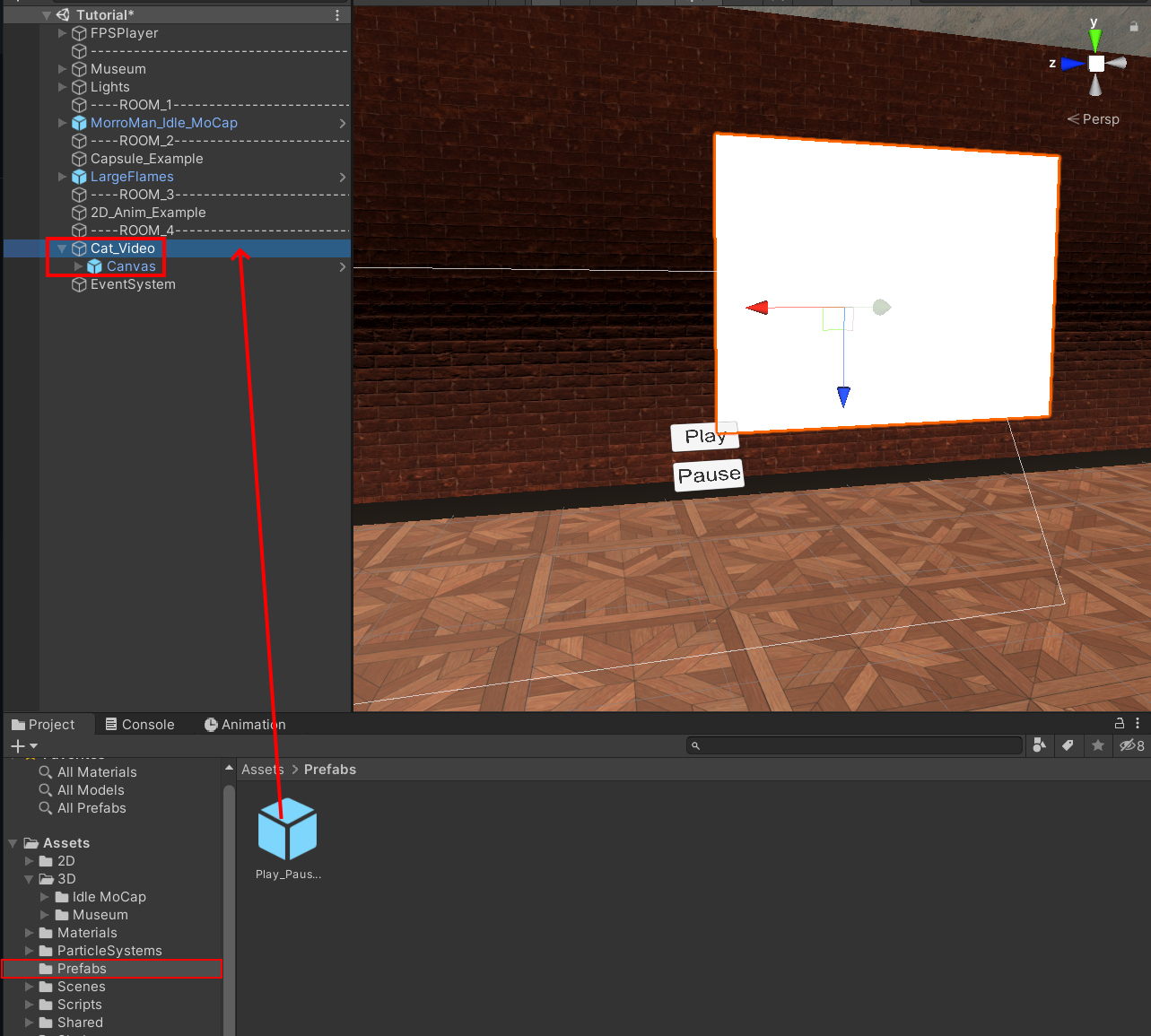Click the favorites star icon in Project

tap(1098, 745)
